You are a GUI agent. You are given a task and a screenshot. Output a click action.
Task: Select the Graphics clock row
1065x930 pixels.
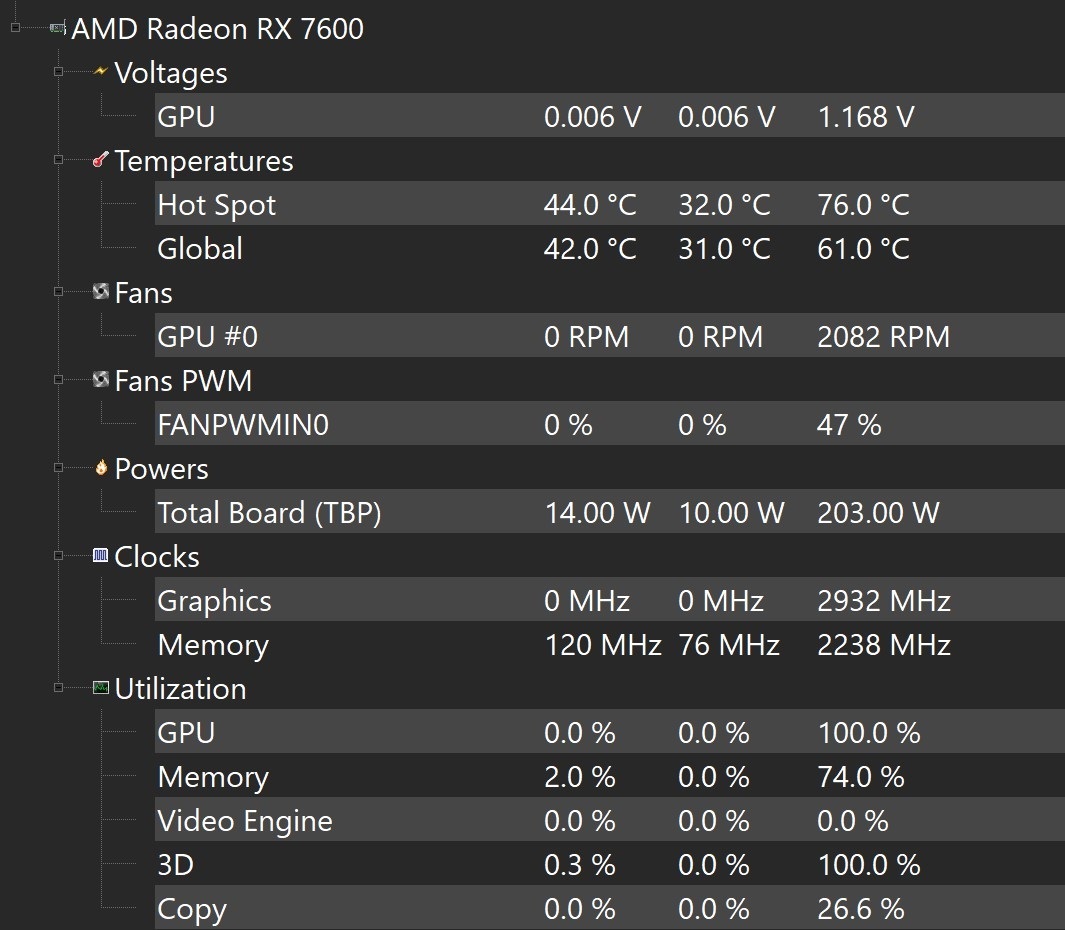[214, 601]
